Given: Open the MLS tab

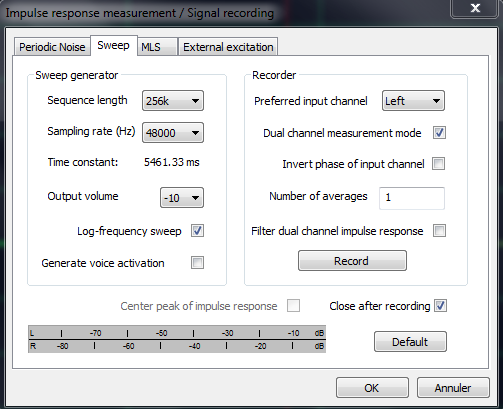Looking at the screenshot, I should tap(157, 47).
